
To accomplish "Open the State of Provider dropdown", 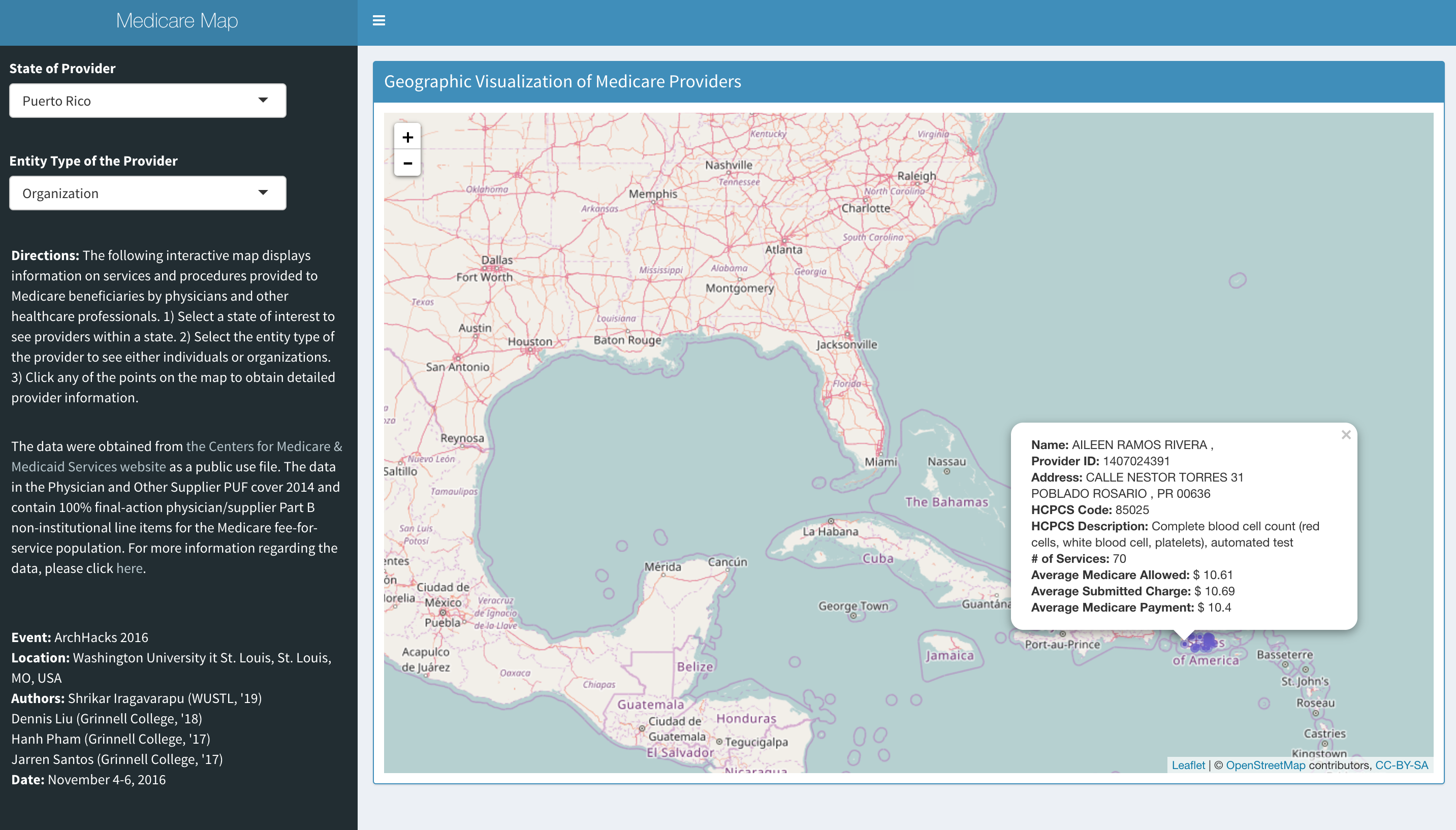I will 147,101.
